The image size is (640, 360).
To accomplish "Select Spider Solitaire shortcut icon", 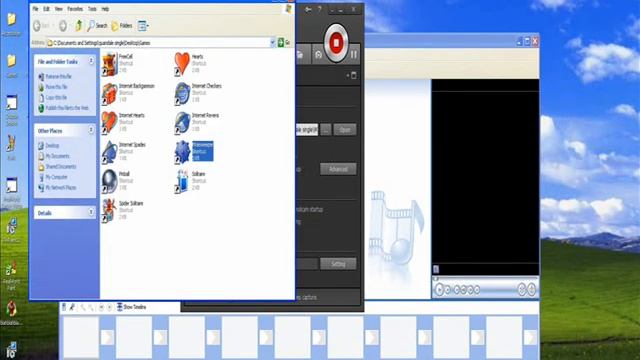I will coord(109,211).
